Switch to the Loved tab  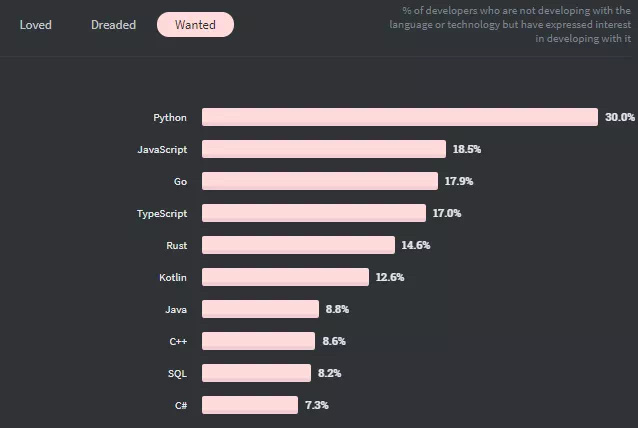pyautogui.click(x=35, y=25)
